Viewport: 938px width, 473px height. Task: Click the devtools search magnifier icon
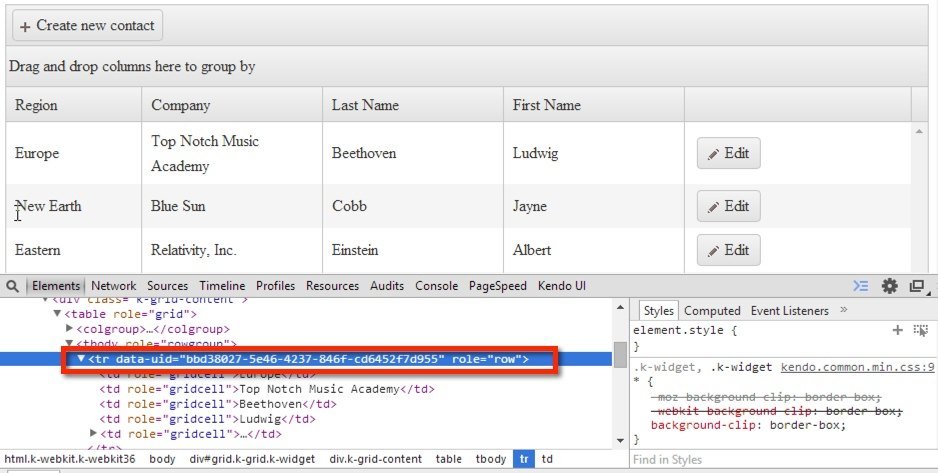12,286
